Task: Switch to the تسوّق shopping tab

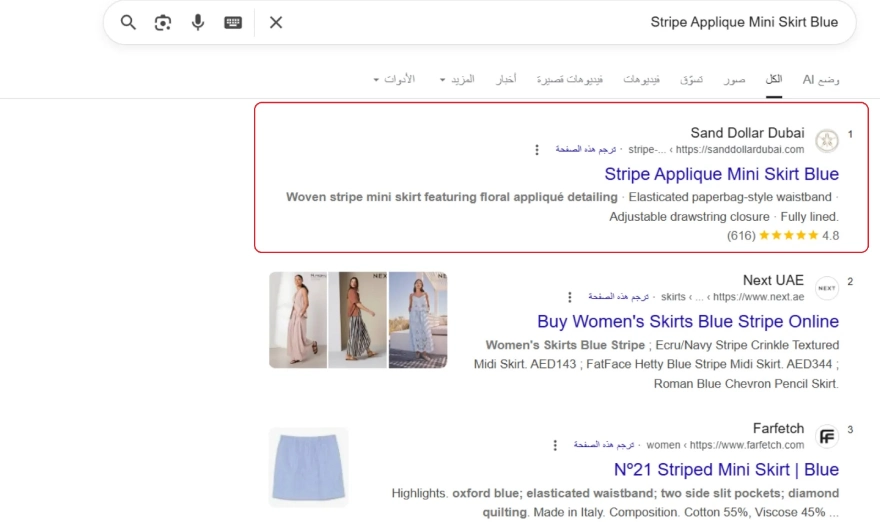Action: [691, 80]
